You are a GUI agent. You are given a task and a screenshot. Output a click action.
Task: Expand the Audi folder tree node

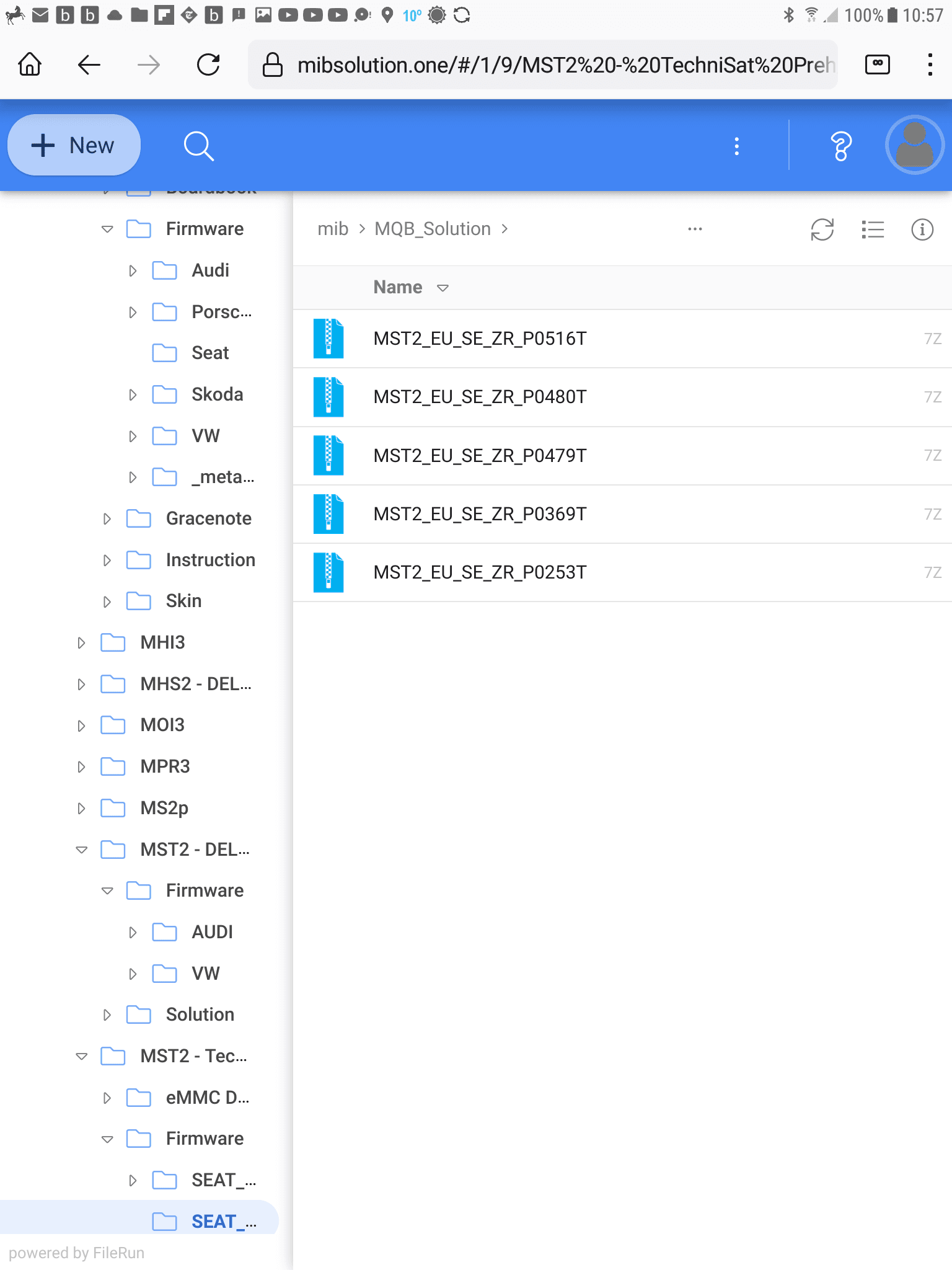coord(133,270)
